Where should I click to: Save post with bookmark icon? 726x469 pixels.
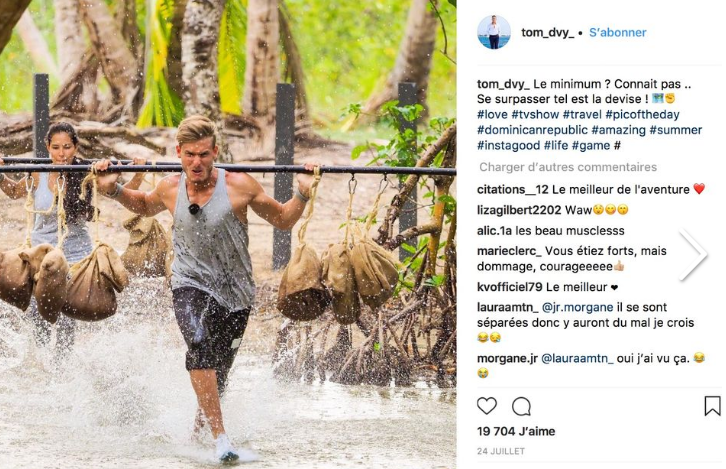click(712, 406)
